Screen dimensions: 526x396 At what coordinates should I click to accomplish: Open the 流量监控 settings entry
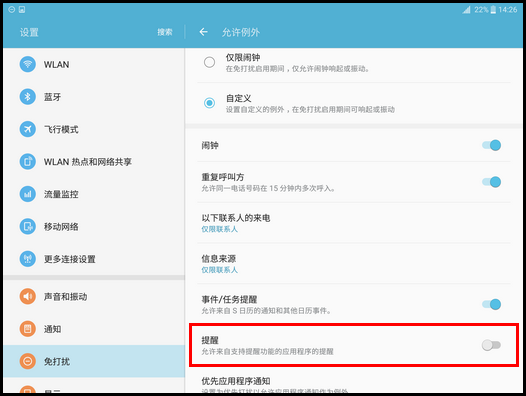[x=94, y=194]
